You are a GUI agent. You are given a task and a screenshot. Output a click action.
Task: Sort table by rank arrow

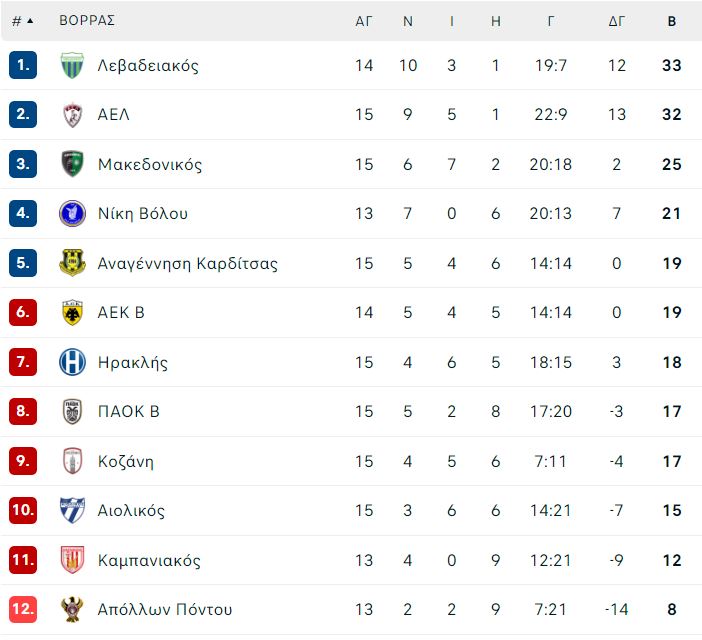click(30, 21)
